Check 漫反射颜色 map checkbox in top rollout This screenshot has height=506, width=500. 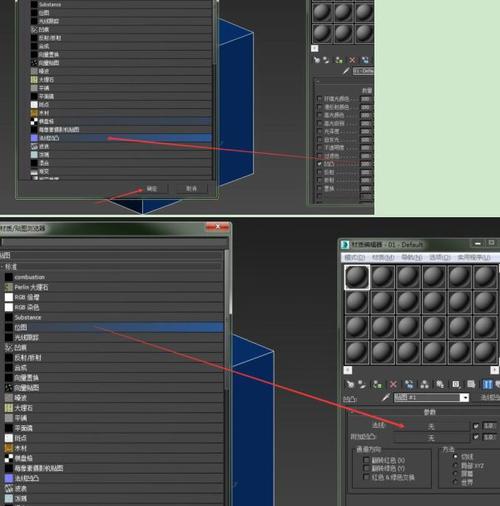pos(320,107)
